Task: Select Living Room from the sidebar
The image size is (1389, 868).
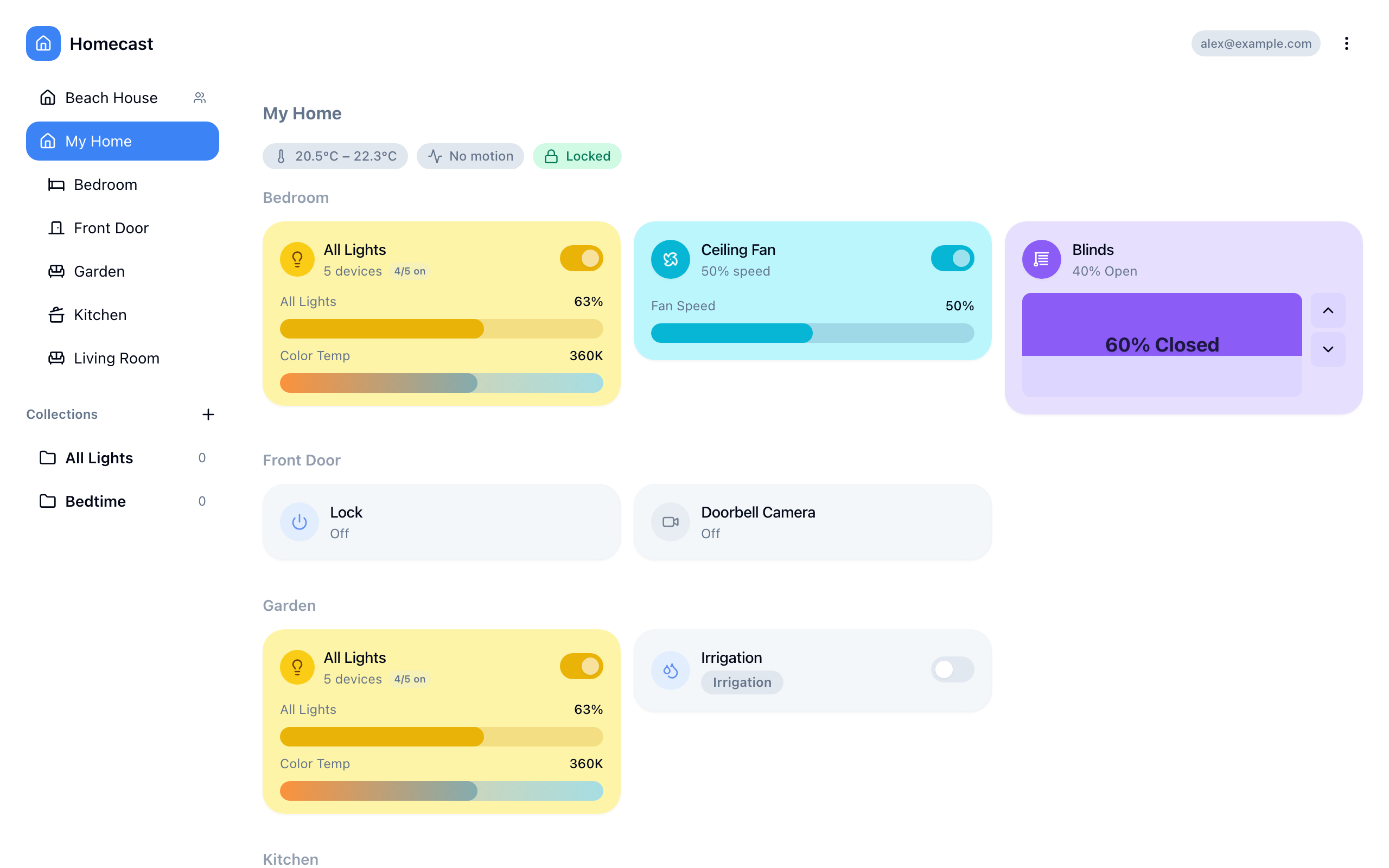Action: pyautogui.click(x=116, y=358)
